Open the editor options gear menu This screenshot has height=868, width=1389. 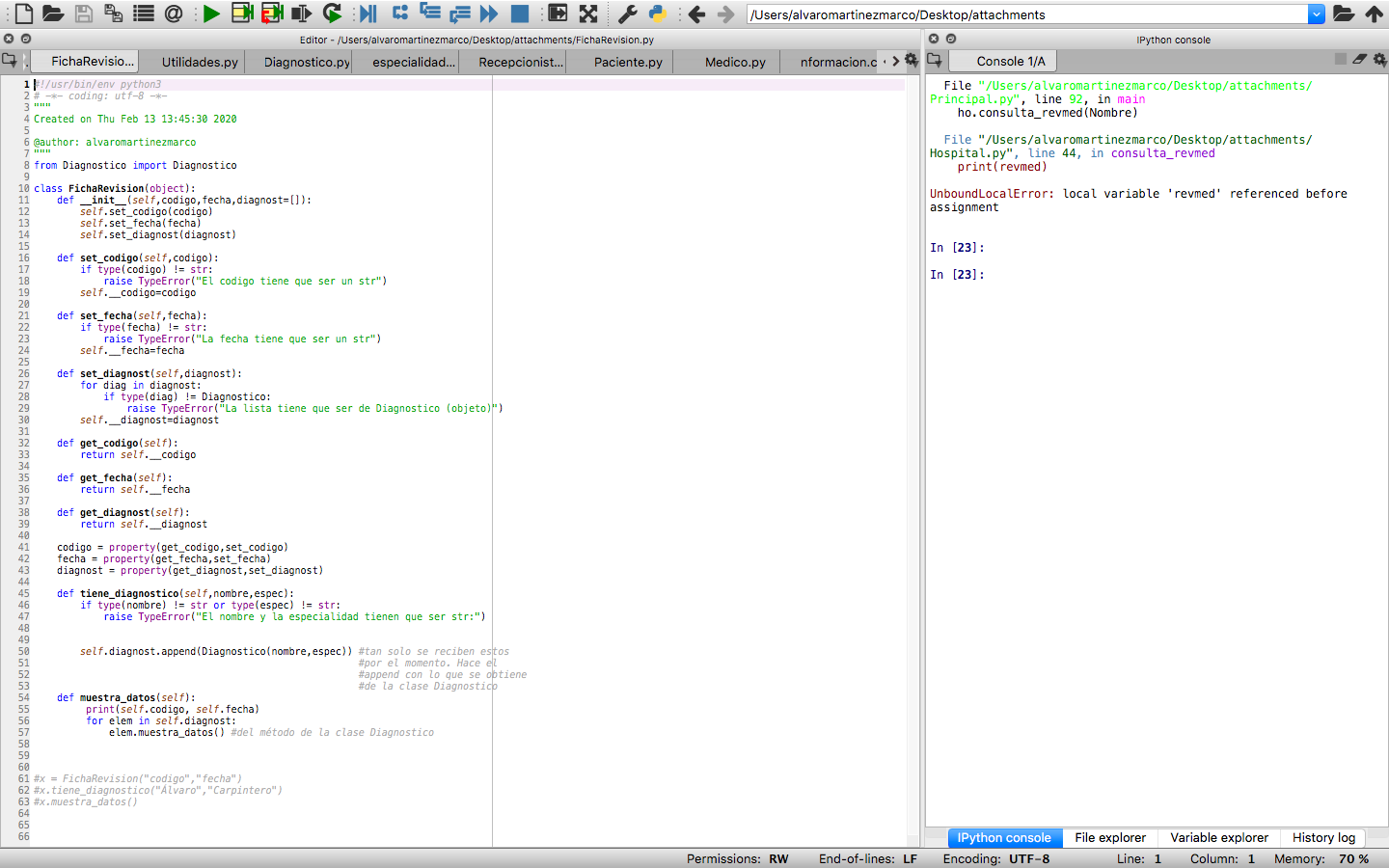911,60
